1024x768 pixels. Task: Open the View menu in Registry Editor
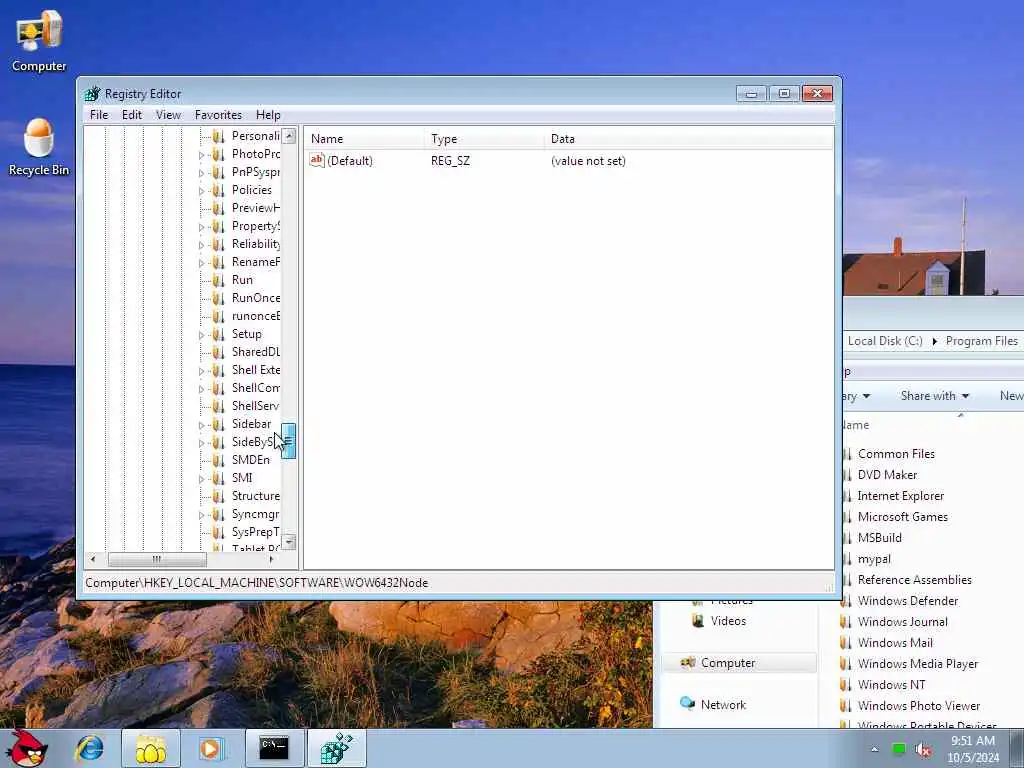(168, 115)
